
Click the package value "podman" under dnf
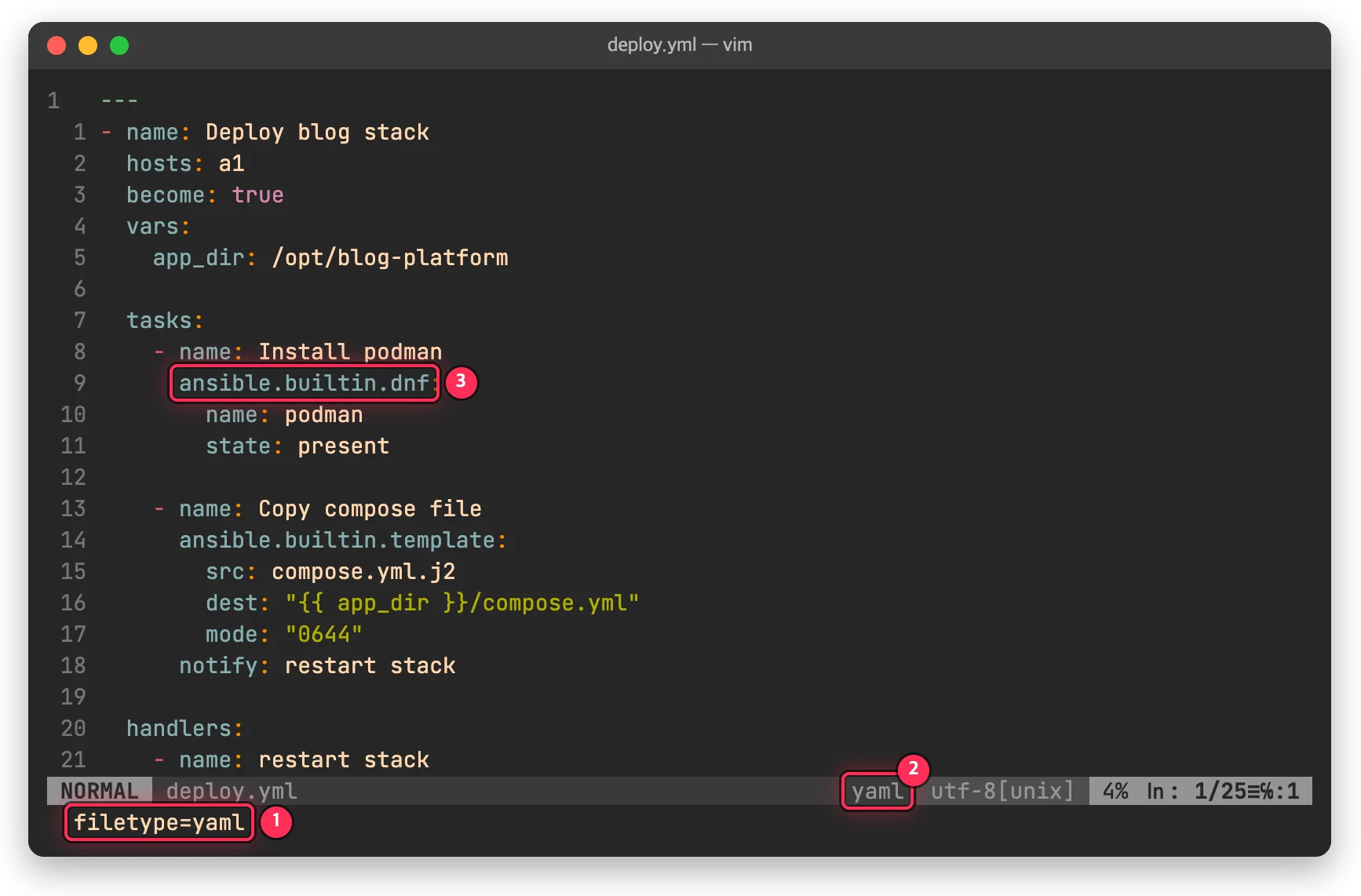tap(323, 414)
